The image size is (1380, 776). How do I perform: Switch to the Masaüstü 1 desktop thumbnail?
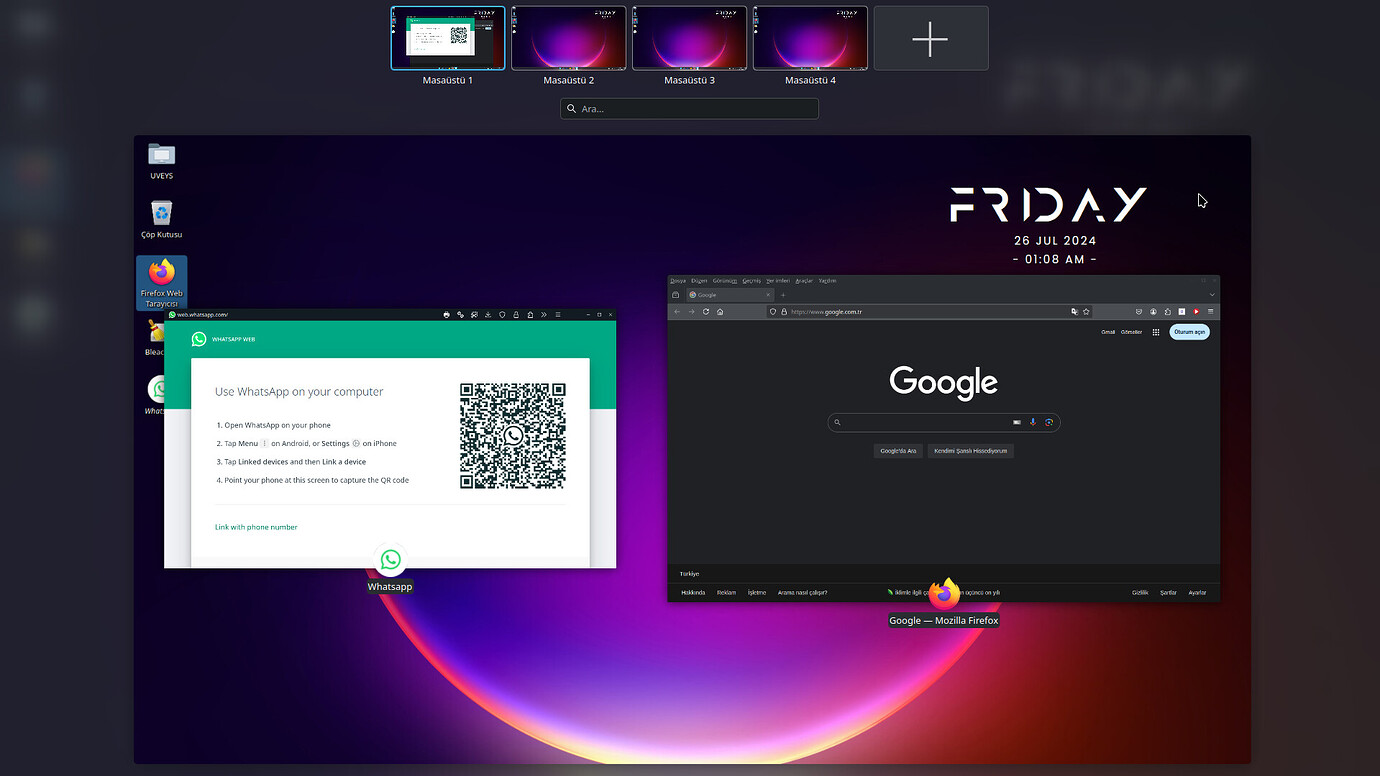(x=448, y=38)
